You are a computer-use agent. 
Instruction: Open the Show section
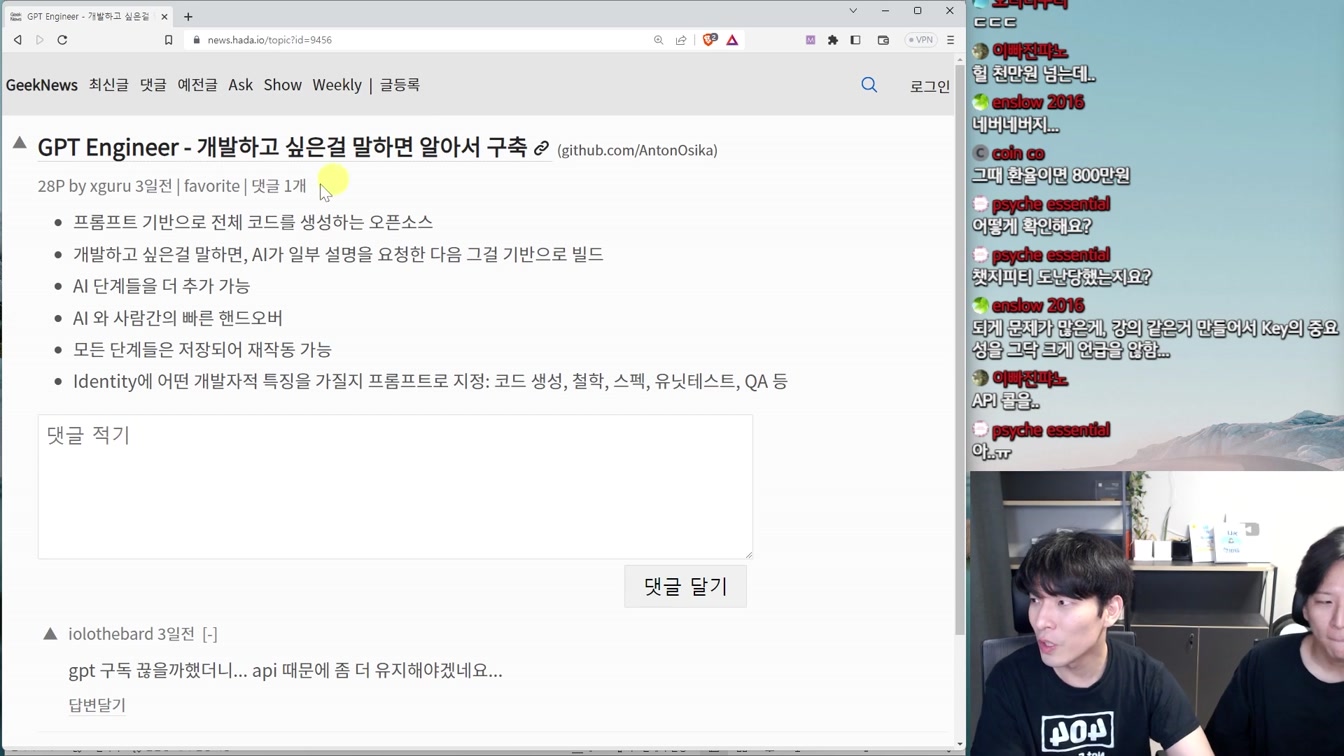click(283, 85)
